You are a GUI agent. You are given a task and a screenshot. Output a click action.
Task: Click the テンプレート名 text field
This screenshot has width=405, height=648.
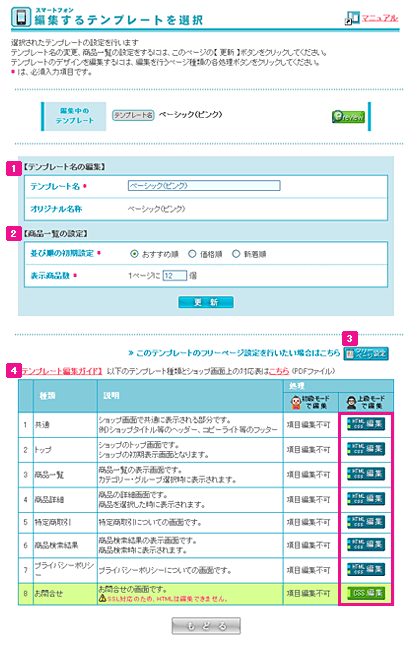click(204, 186)
